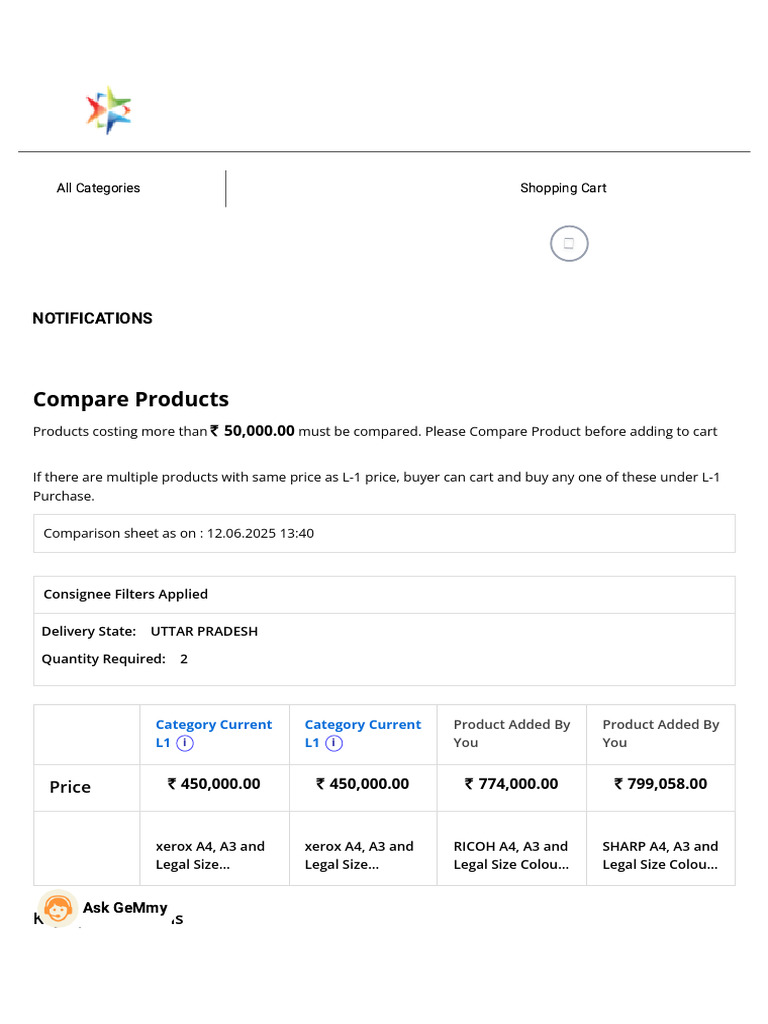
Task: Open the NOTIFICATIONS section
Action: coord(92,318)
